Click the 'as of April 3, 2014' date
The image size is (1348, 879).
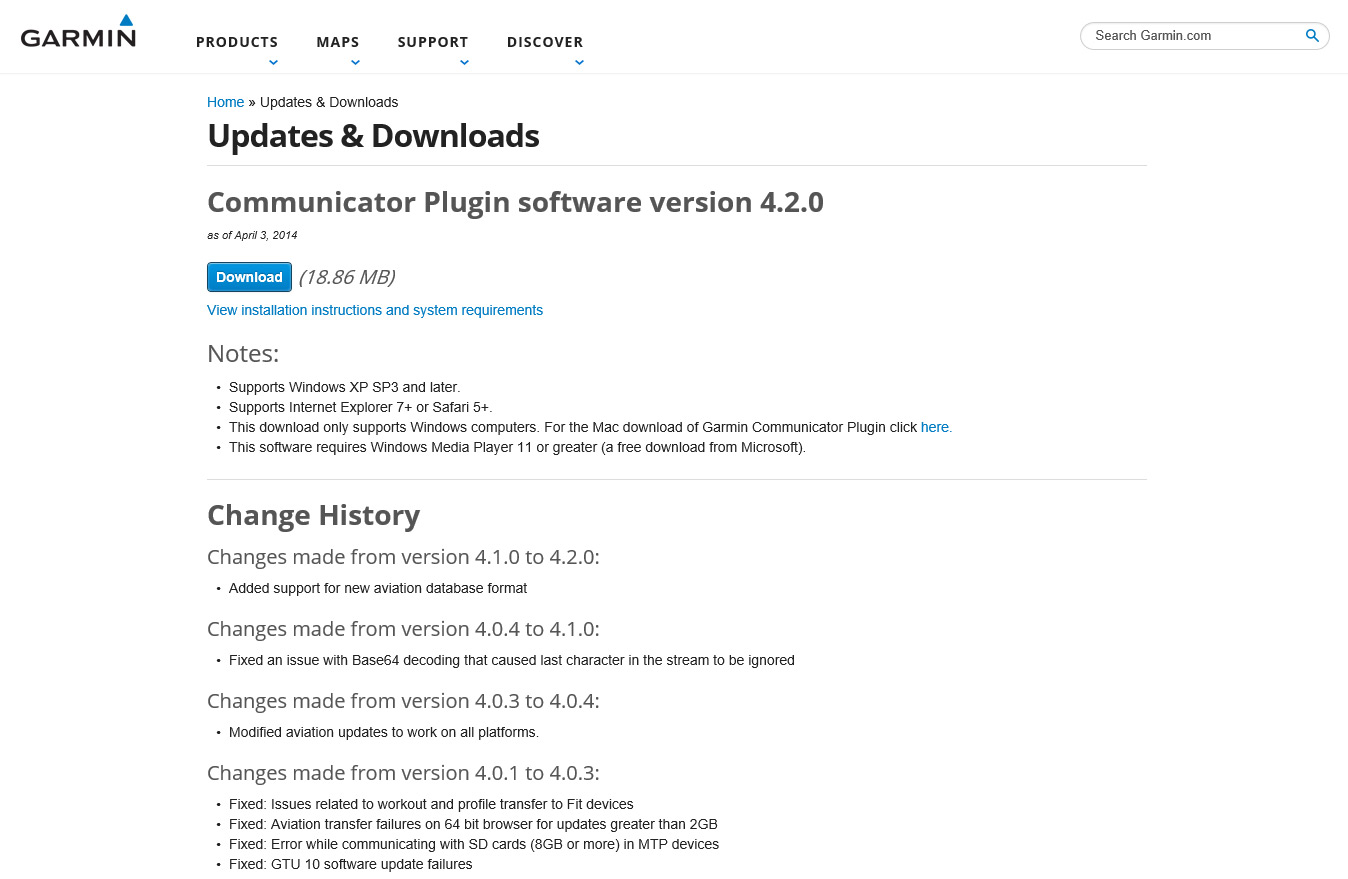pos(252,236)
